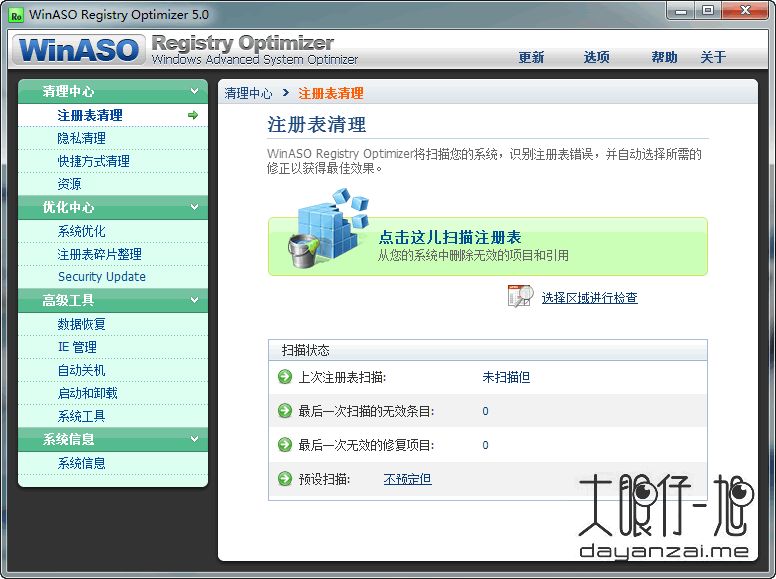Open 注册表碎片整理 in the sidebar
The width and height of the screenshot is (776, 579).
click(113, 254)
